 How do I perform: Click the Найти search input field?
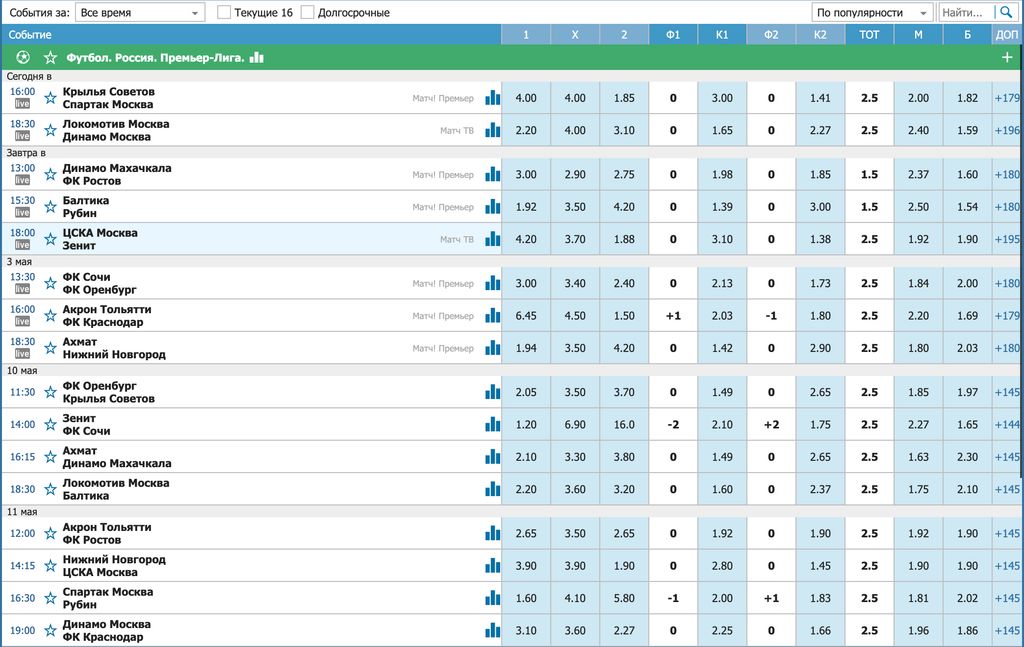pyautogui.click(x=967, y=12)
